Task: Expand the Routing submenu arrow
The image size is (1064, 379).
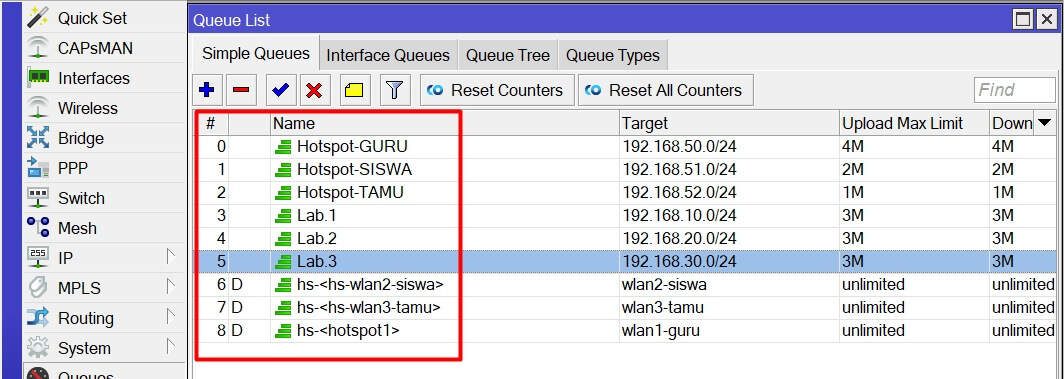Action: pyautogui.click(x=171, y=317)
